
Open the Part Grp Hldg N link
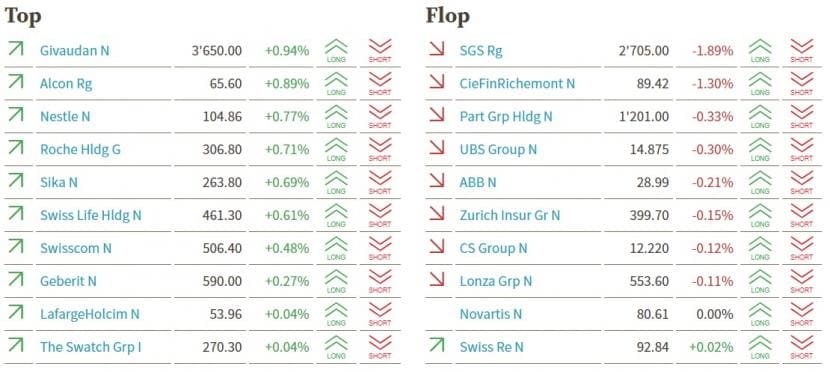506,116
